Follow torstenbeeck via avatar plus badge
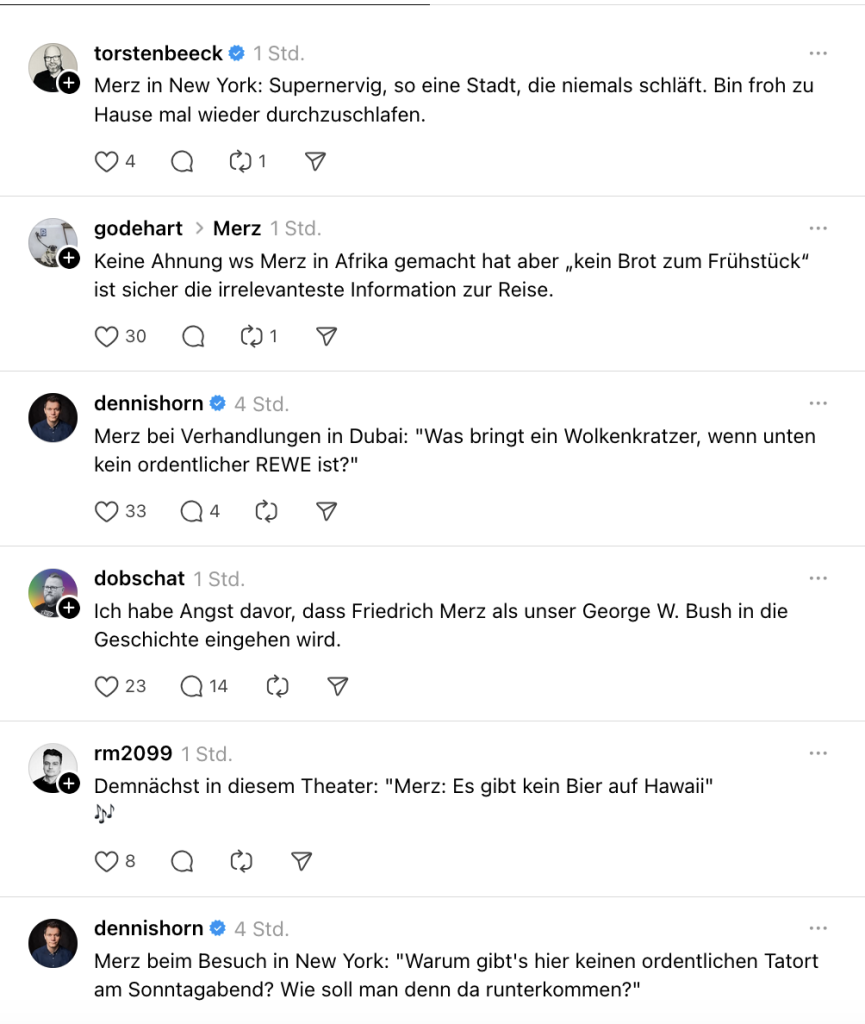The width and height of the screenshot is (865, 1024). (69, 84)
